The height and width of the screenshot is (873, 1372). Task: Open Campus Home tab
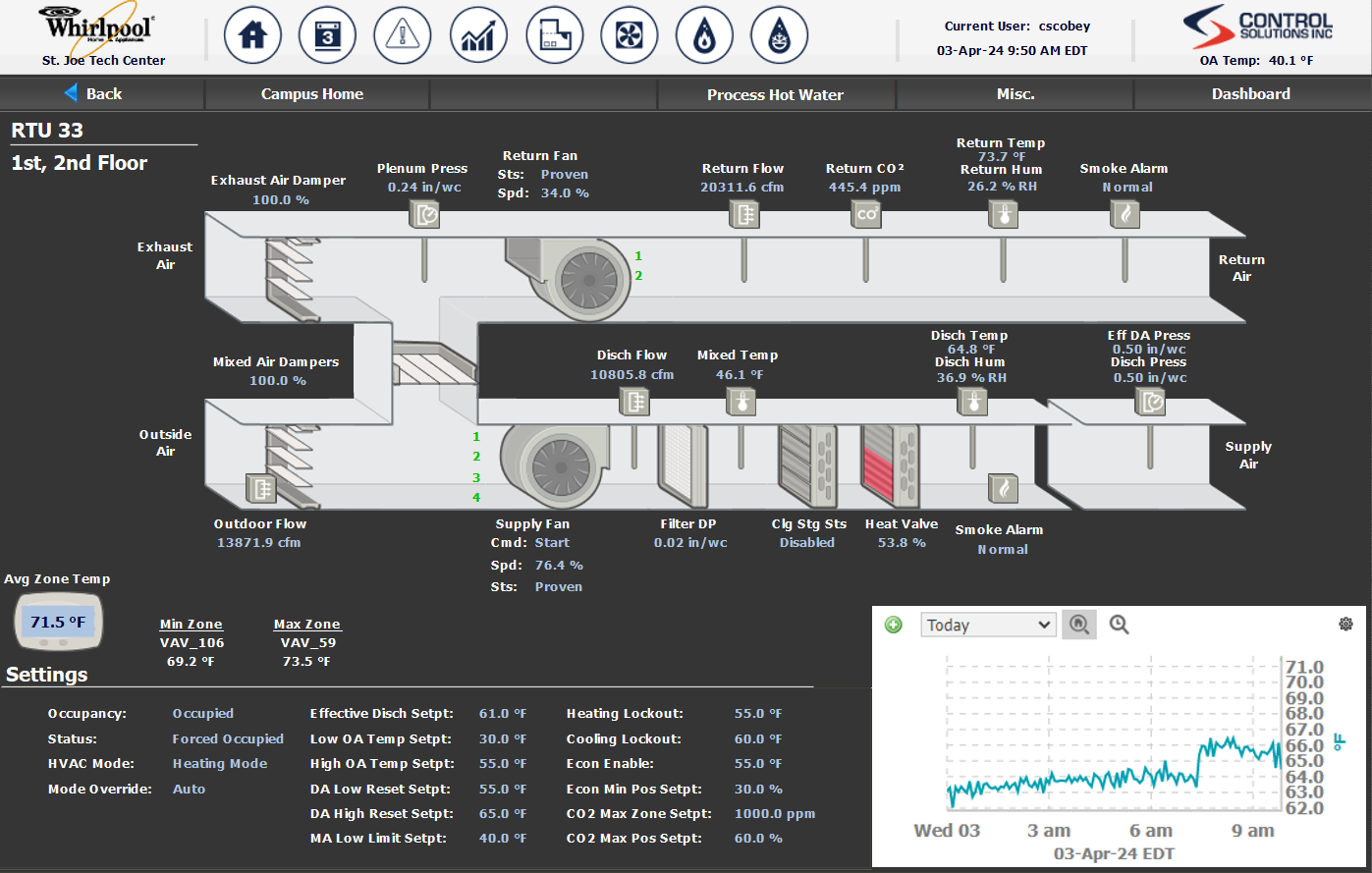312,94
